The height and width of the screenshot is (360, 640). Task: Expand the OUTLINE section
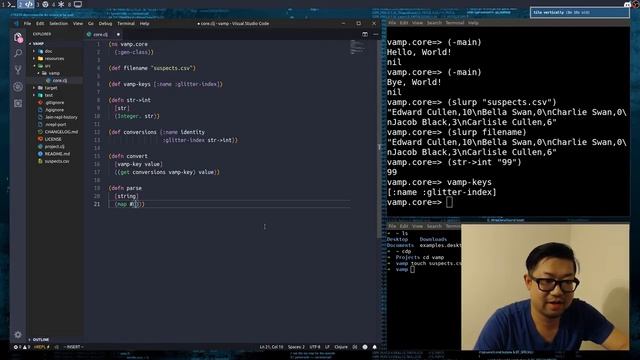pyautogui.click(x=40, y=340)
